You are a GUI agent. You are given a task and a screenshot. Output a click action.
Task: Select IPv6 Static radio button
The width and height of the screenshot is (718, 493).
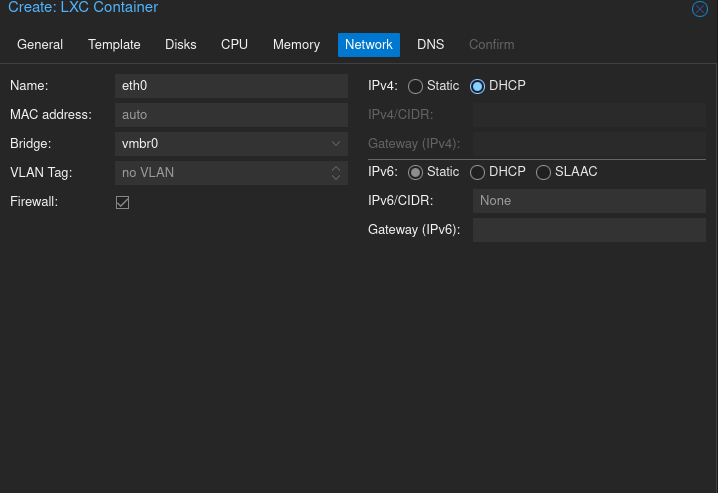[x=415, y=172]
